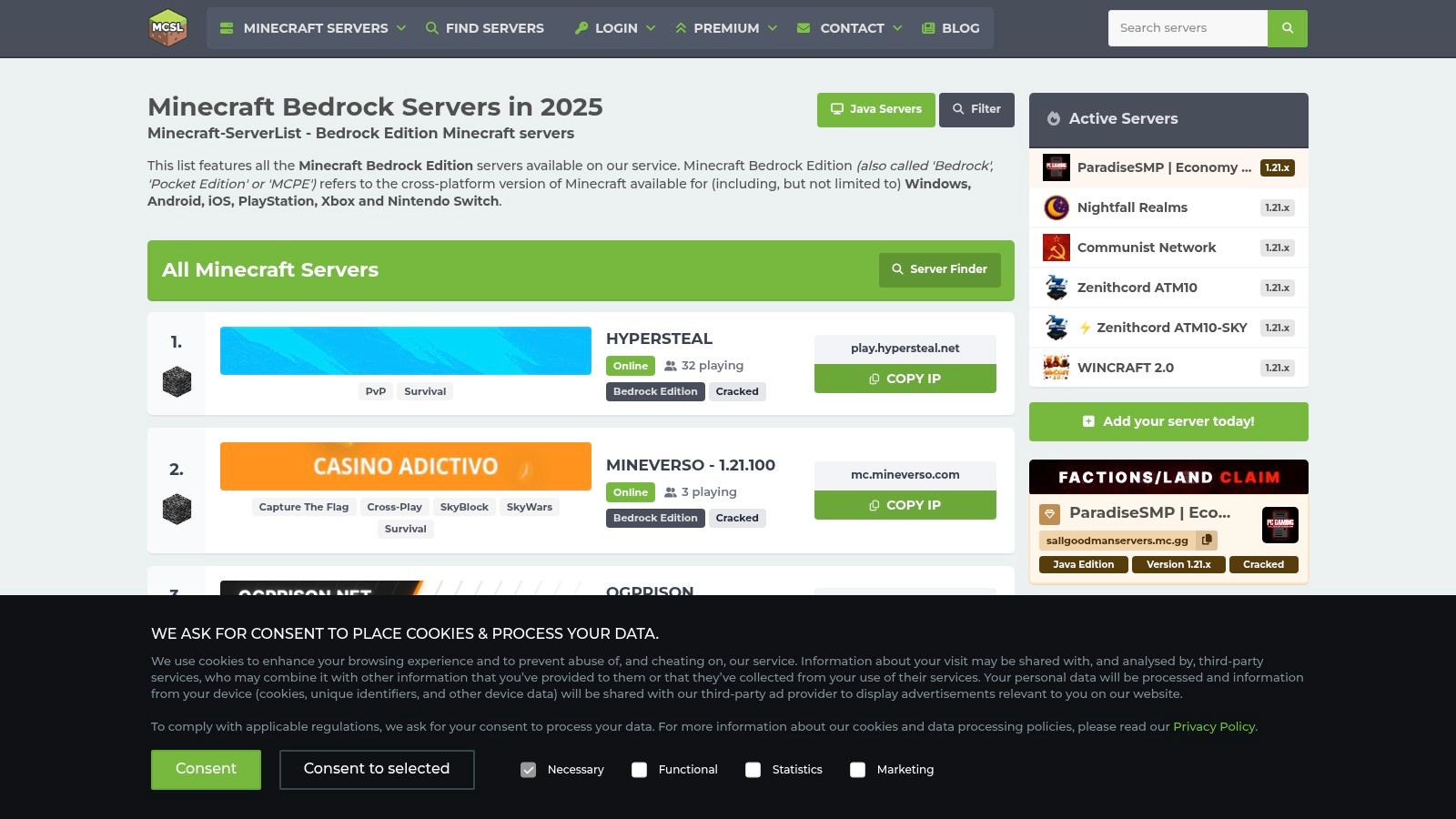Click the Consent button
This screenshot has width=1456, height=819.
tap(206, 769)
